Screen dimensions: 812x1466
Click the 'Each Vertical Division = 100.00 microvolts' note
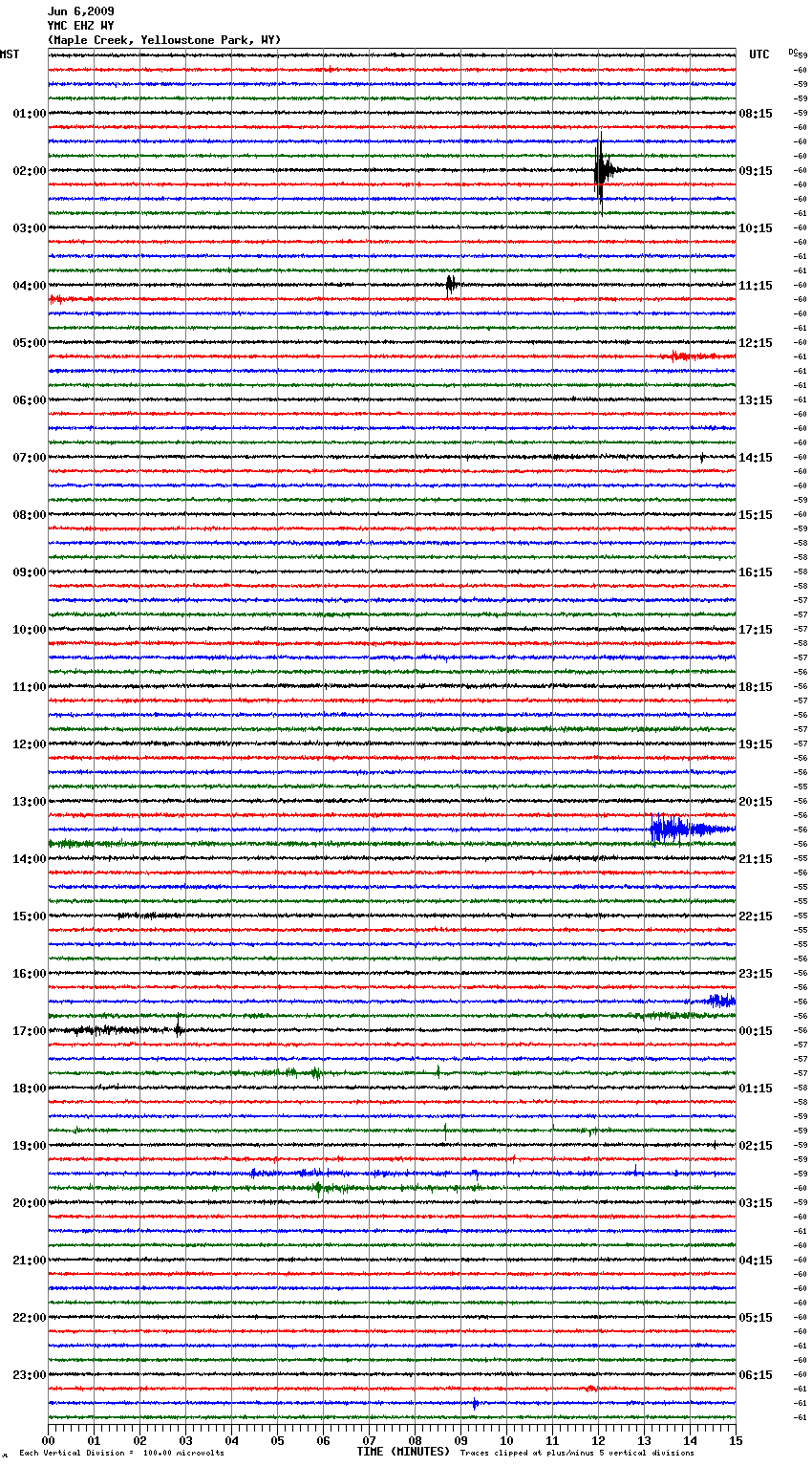click(x=121, y=1454)
